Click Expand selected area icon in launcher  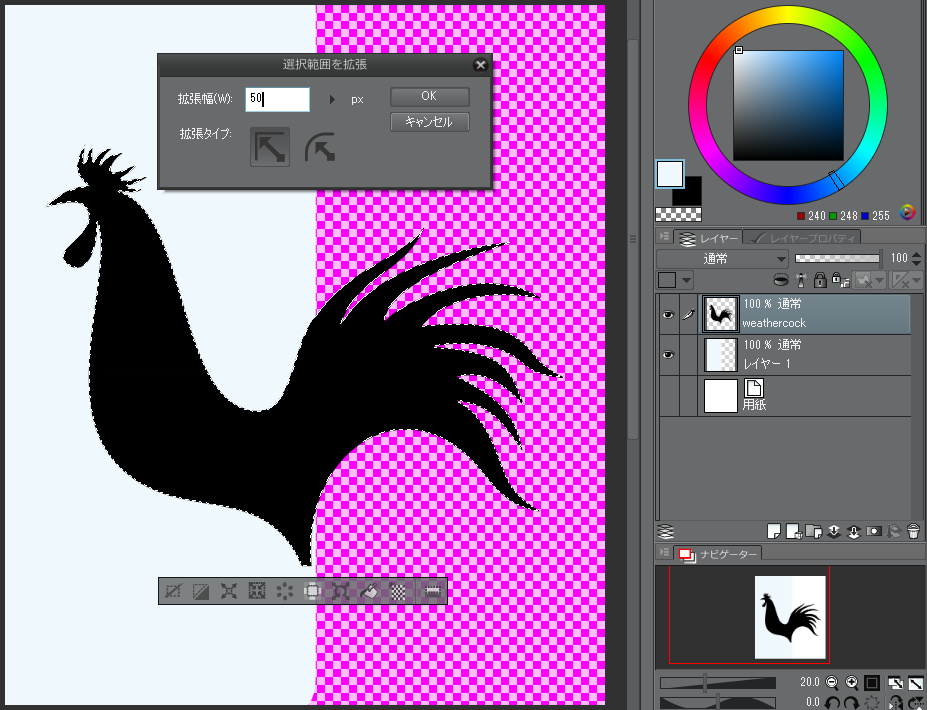click(x=228, y=591)
